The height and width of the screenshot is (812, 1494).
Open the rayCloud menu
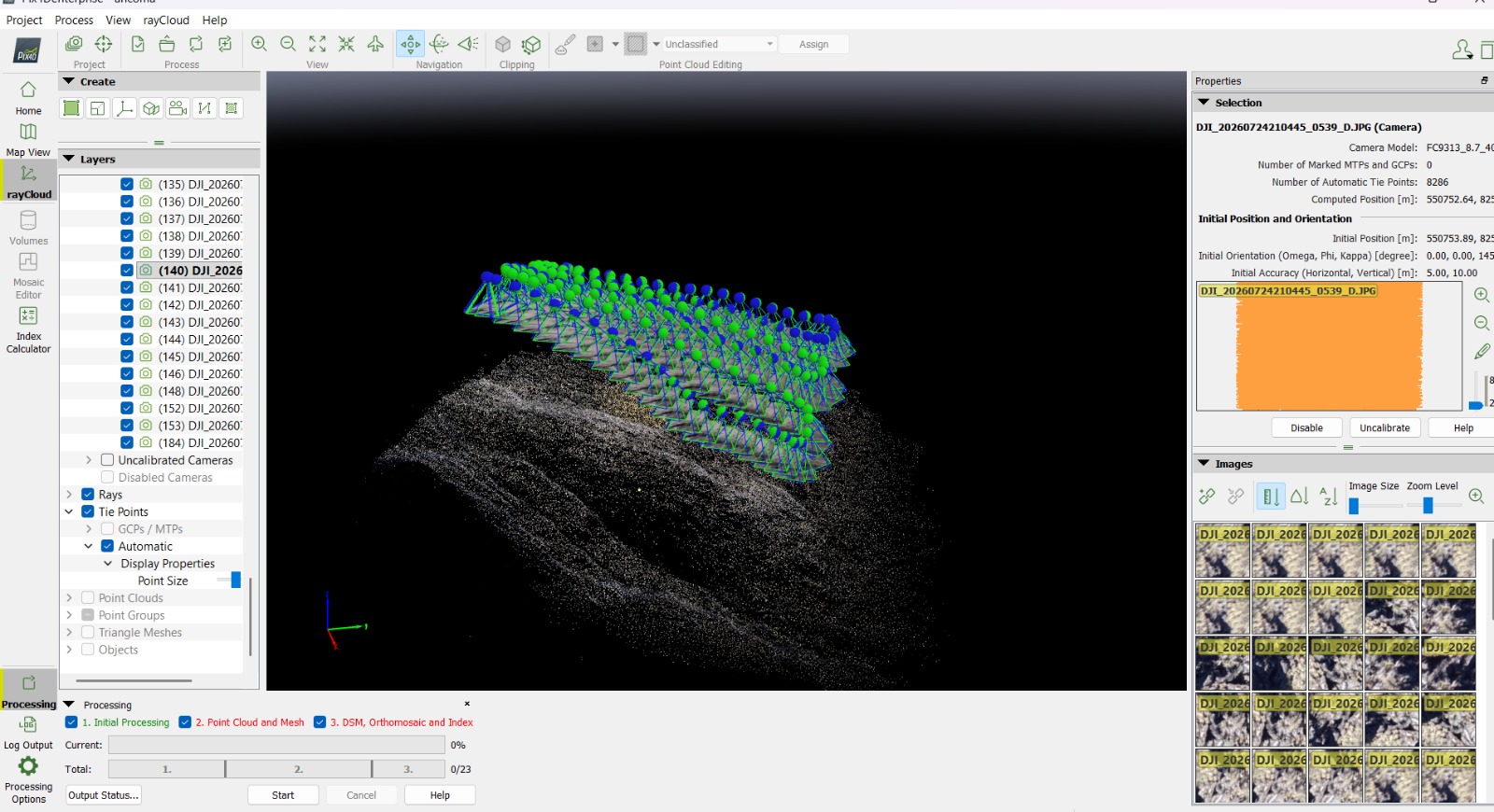(x=166, y=20)
